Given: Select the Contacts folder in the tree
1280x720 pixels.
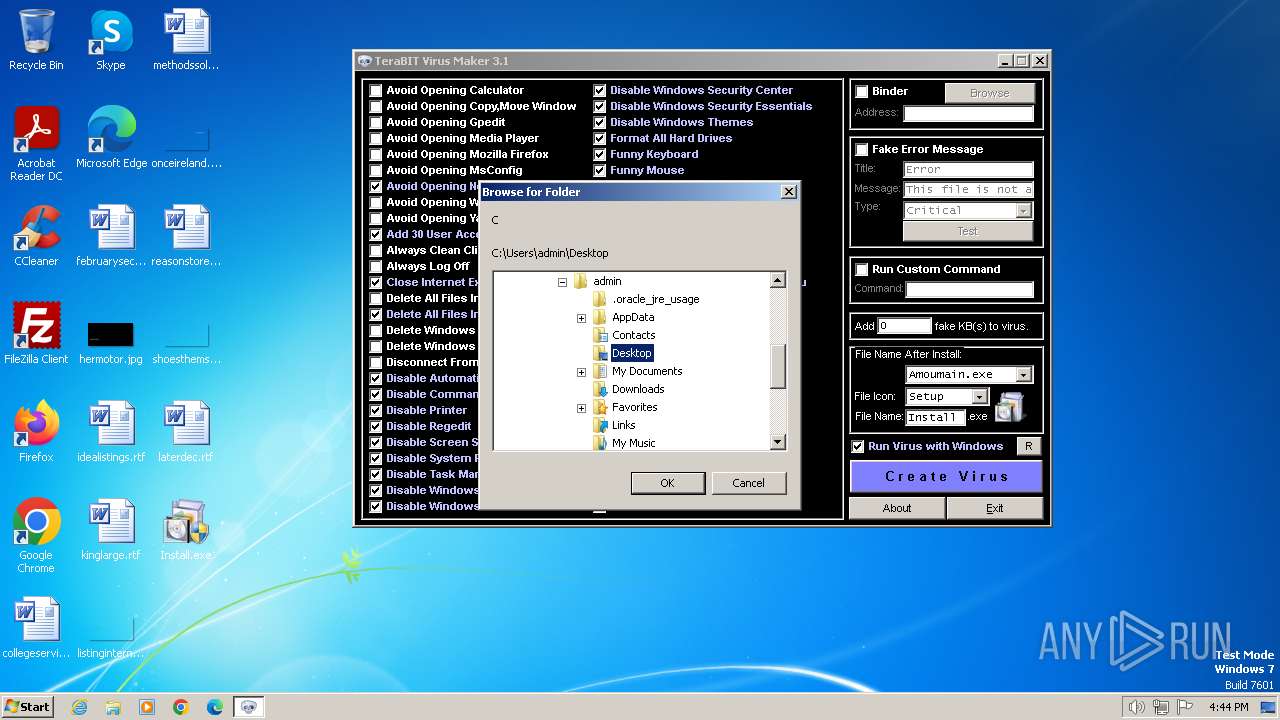Looking at the screenshot, I should (x=633, y=335).
